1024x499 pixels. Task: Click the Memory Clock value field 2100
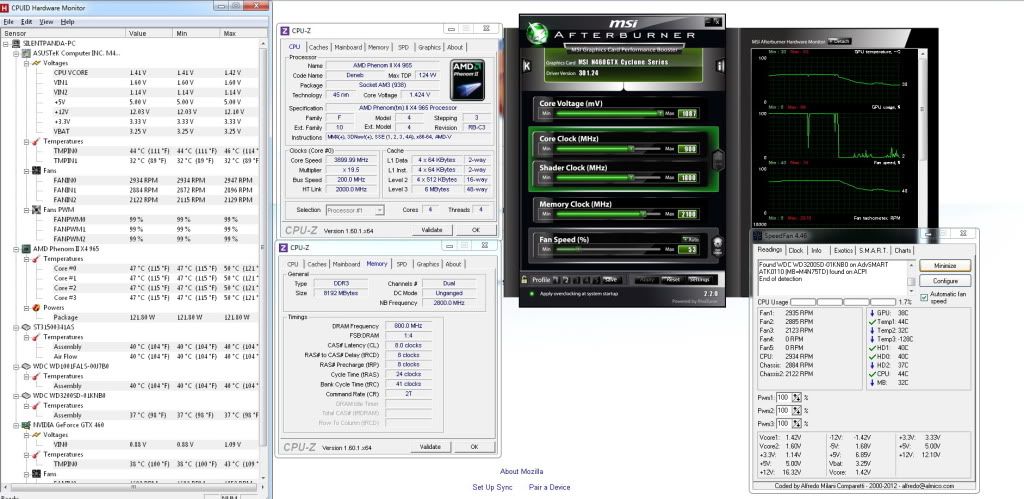coord(688,214)
